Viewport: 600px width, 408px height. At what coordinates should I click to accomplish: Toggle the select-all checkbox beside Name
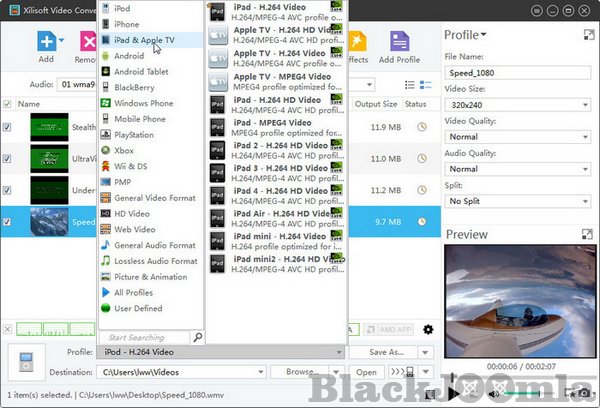[x=8, y=104]
